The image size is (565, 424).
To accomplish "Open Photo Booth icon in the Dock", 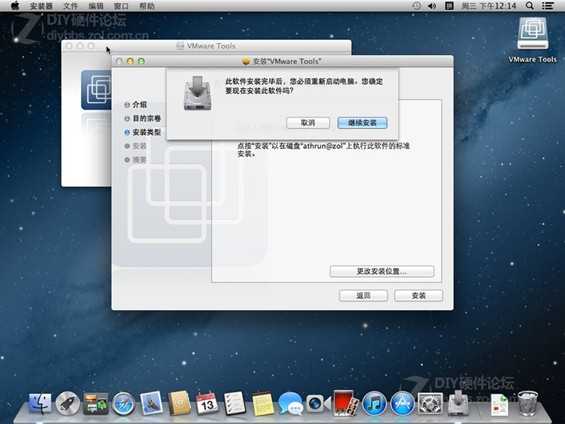I will 345,403.
